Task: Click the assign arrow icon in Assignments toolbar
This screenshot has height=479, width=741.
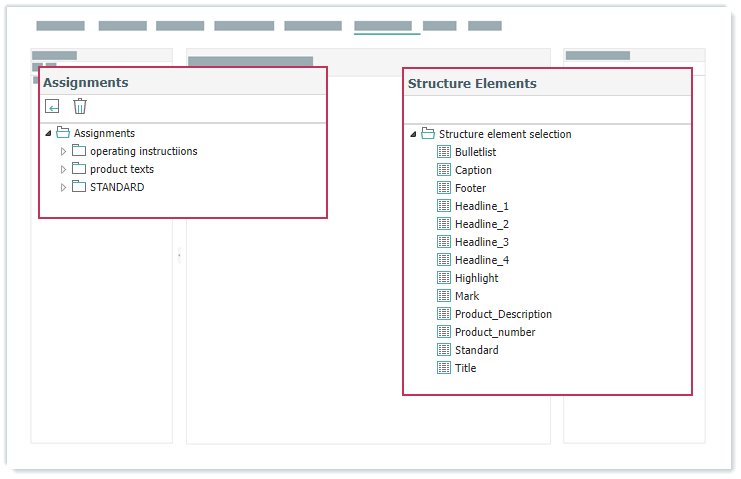Action: pos(53,107)
